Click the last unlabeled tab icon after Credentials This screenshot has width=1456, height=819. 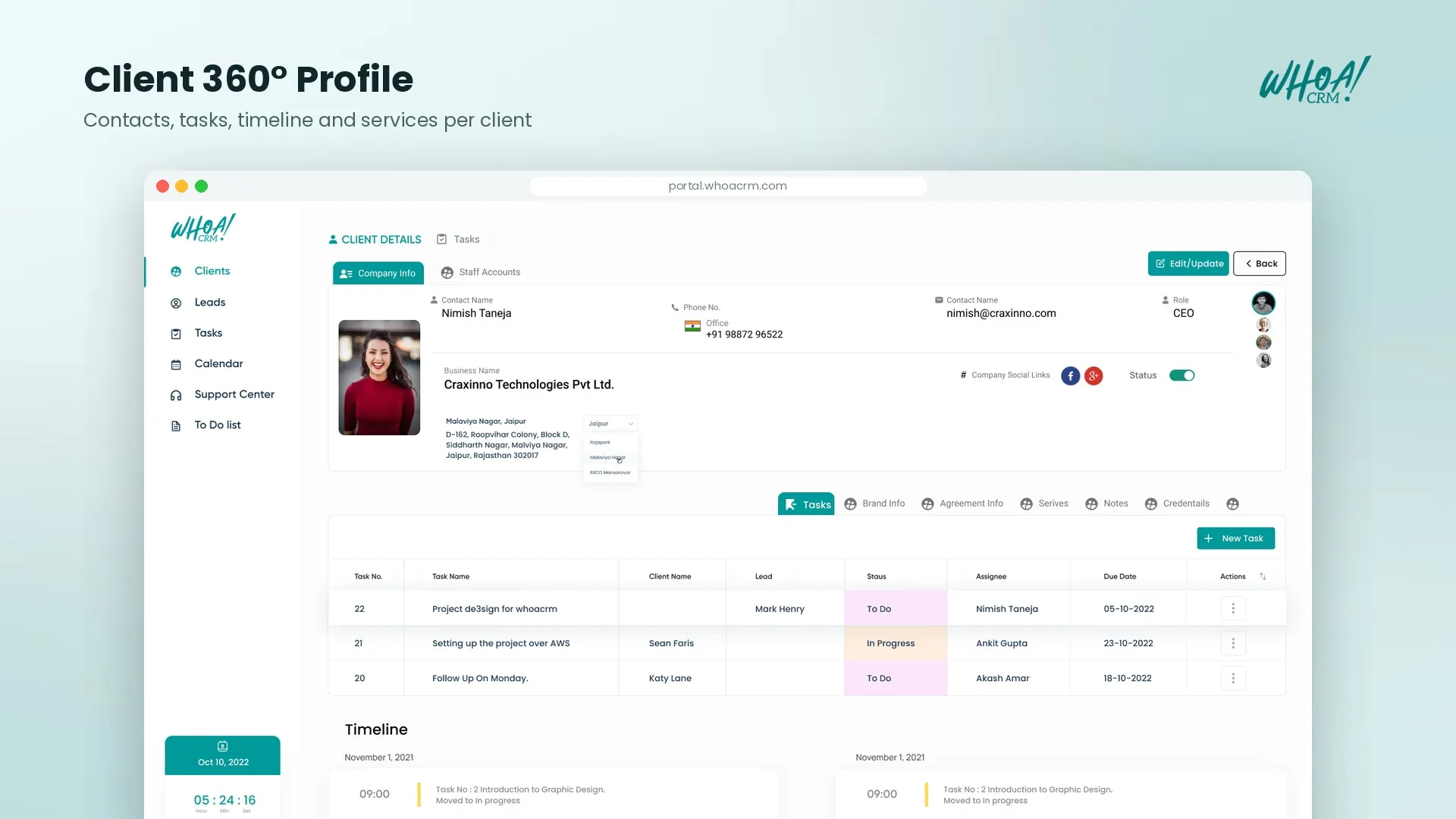tap(1233, 504)
